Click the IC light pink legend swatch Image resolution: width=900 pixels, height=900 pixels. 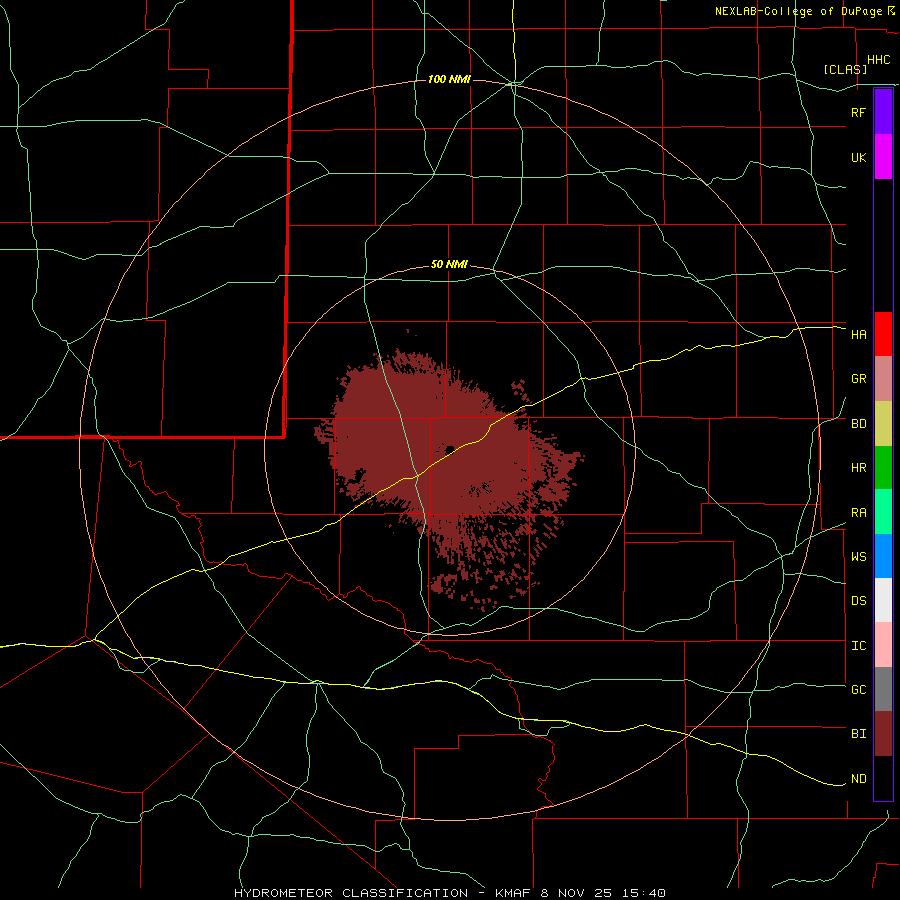click(883, 645)
